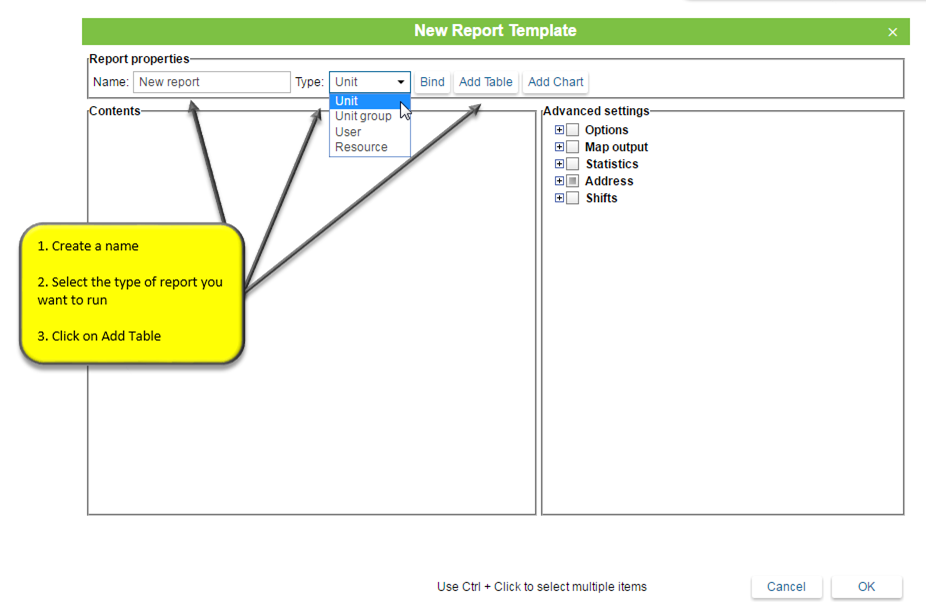The image size is (926, 616).
Task: Open the Type dropdown arrow
Action: (x=401, y=82)
